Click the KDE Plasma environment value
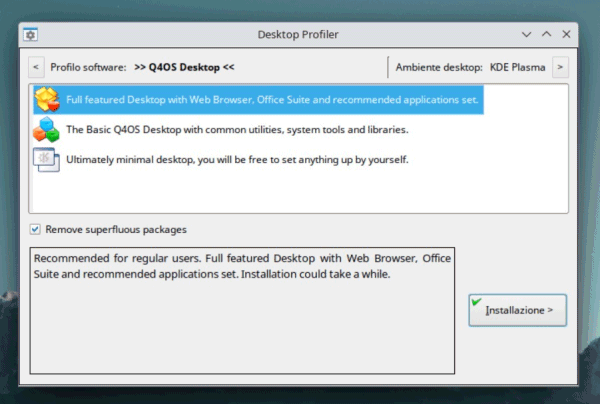The width and height of the screenshot is (600, 404). (517, 67)
